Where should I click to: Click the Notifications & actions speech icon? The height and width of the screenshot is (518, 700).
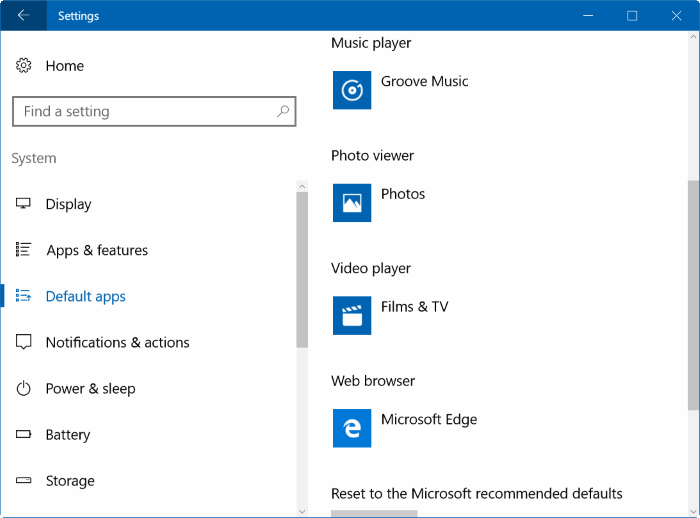click(x=23, y=342)
